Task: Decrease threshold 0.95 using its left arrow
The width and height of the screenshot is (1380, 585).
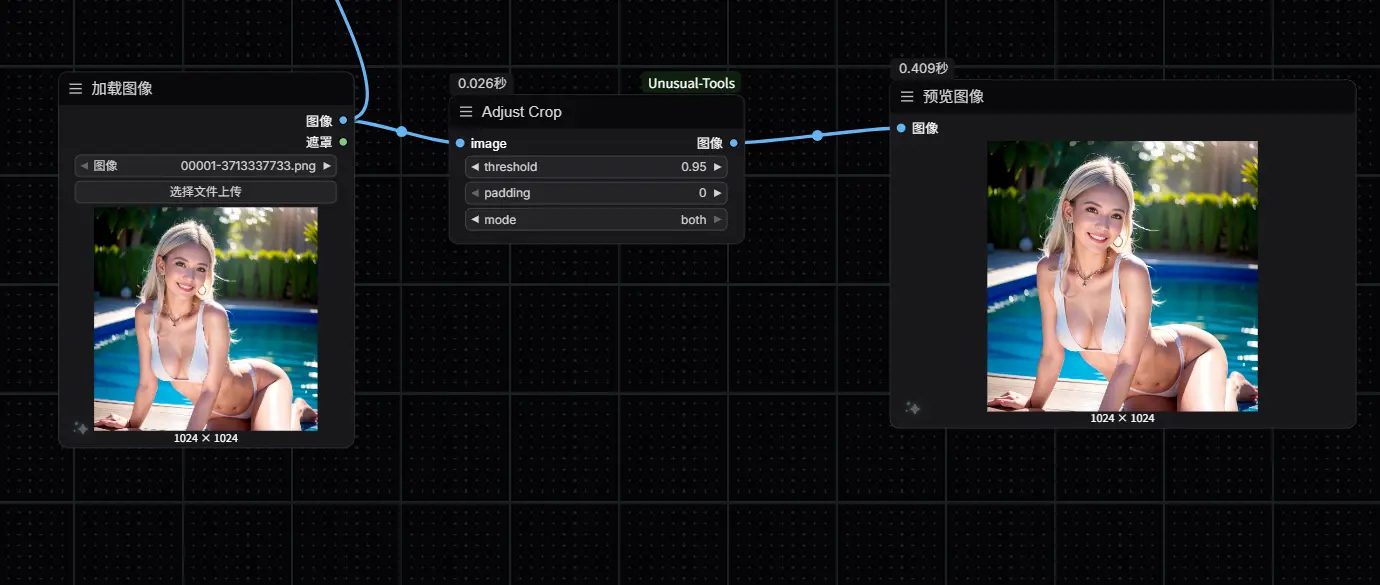Action: coord(476,167)
